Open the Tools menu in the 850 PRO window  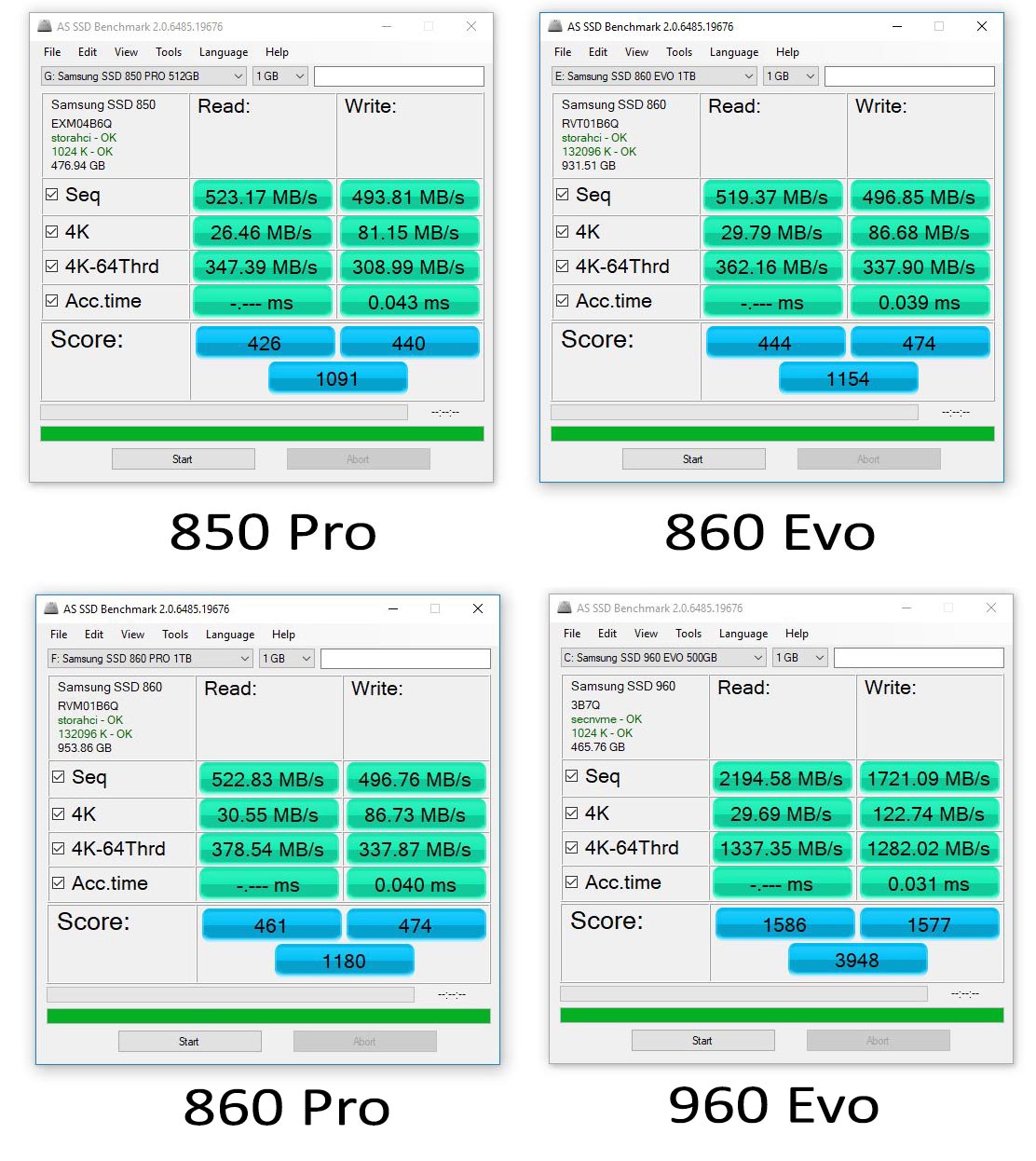(169, 52)
